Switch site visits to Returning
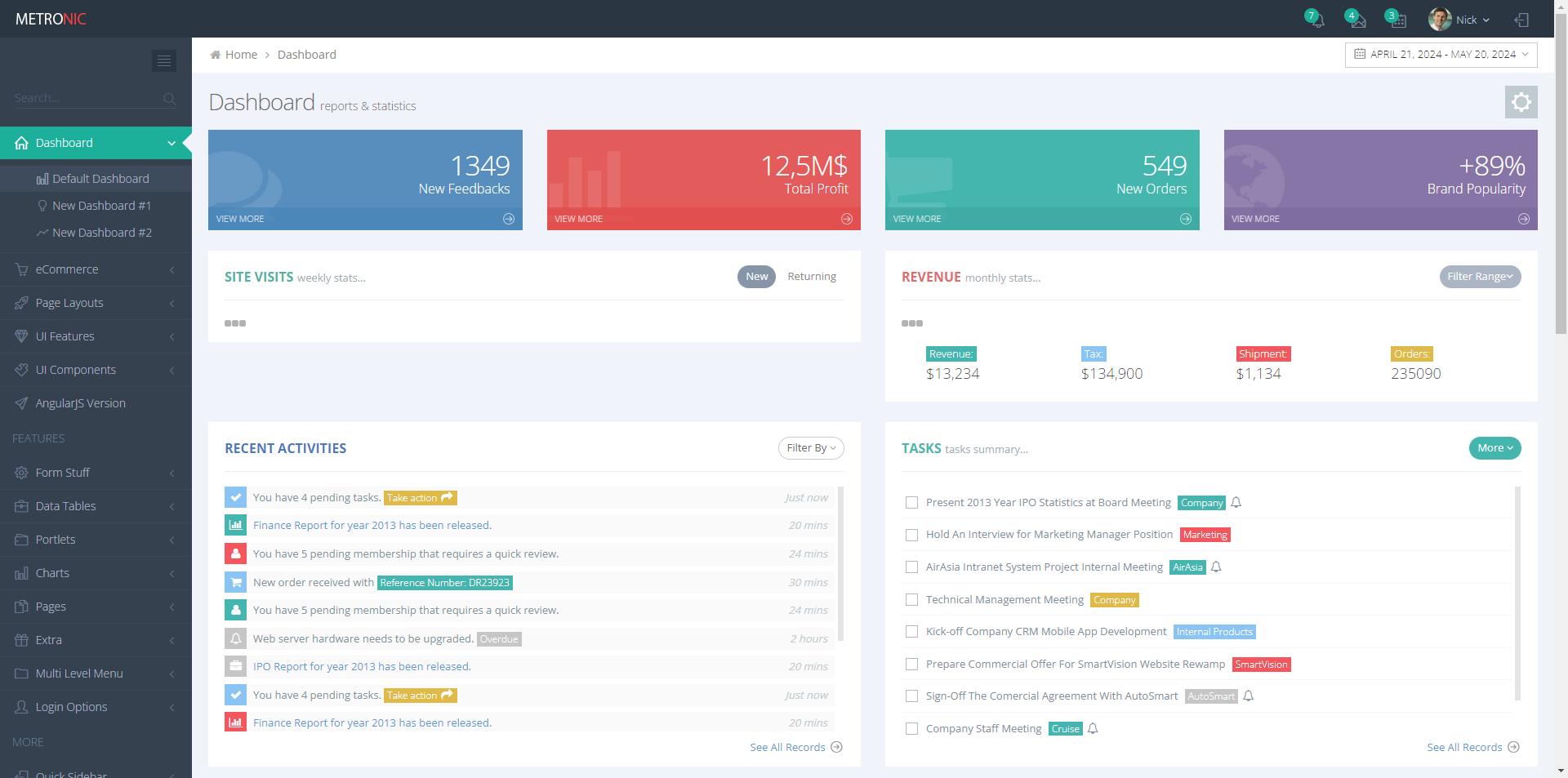 coord(812,277)
